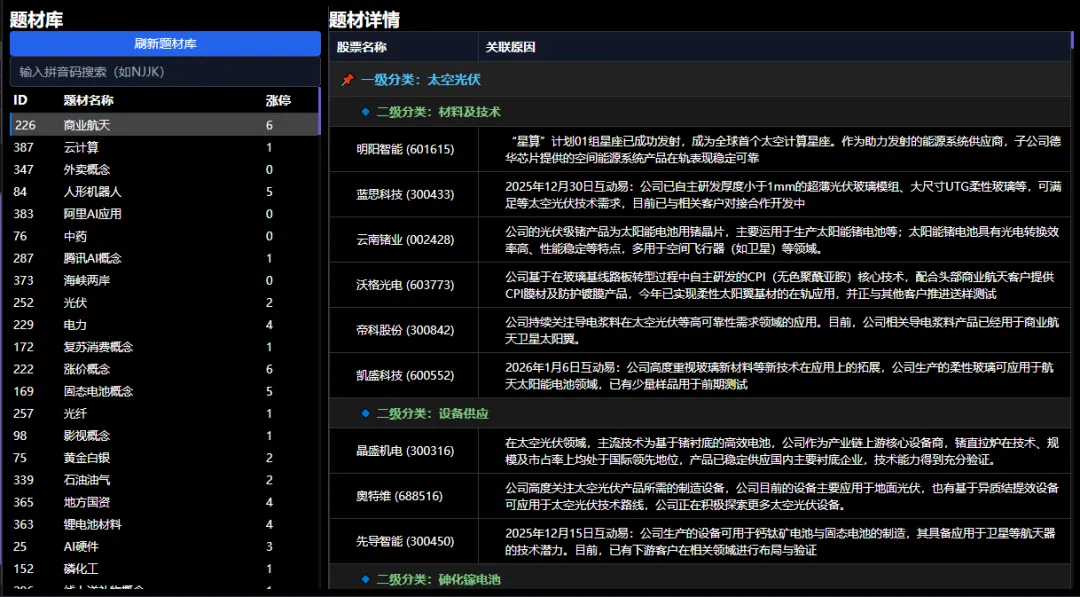Select the 商业航天 theme row
The image size is (1080, 597).
point(165,125)
